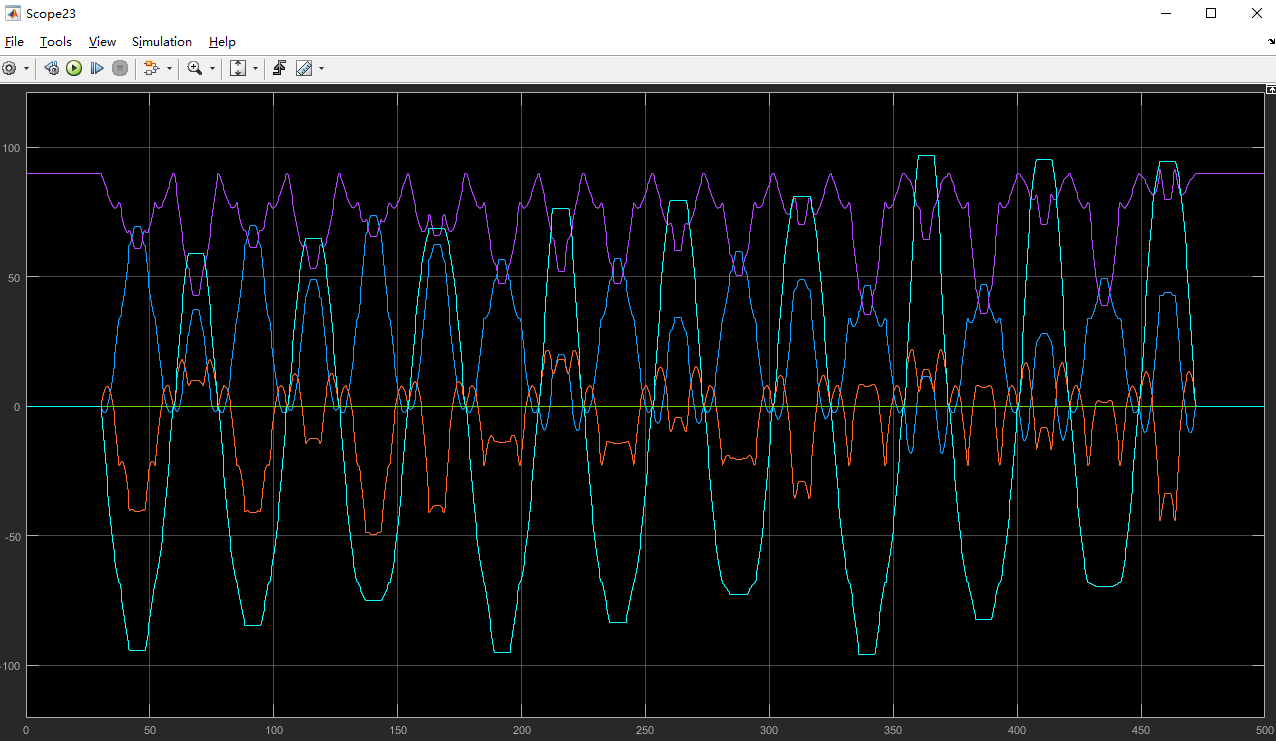Toggle the Cursor Measurements ruler icon

(304, 68)
